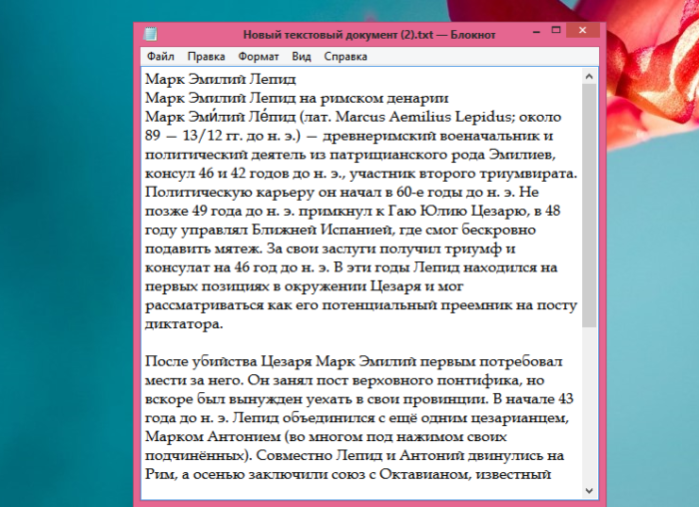Close the Блокнот window
The height and width of the screenshot is (507, 699).
[x=583, y=30]
